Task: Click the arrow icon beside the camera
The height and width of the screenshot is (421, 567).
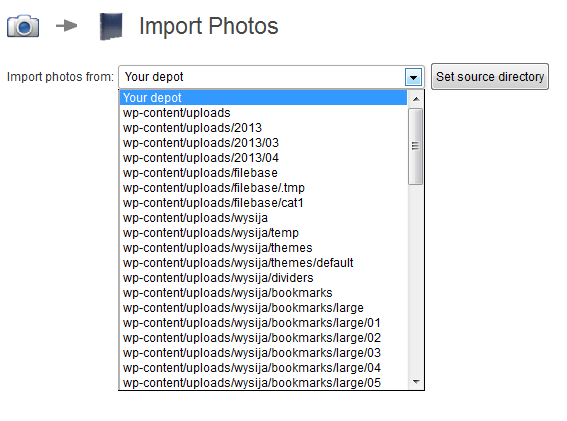Action: (x=67, y=26)
